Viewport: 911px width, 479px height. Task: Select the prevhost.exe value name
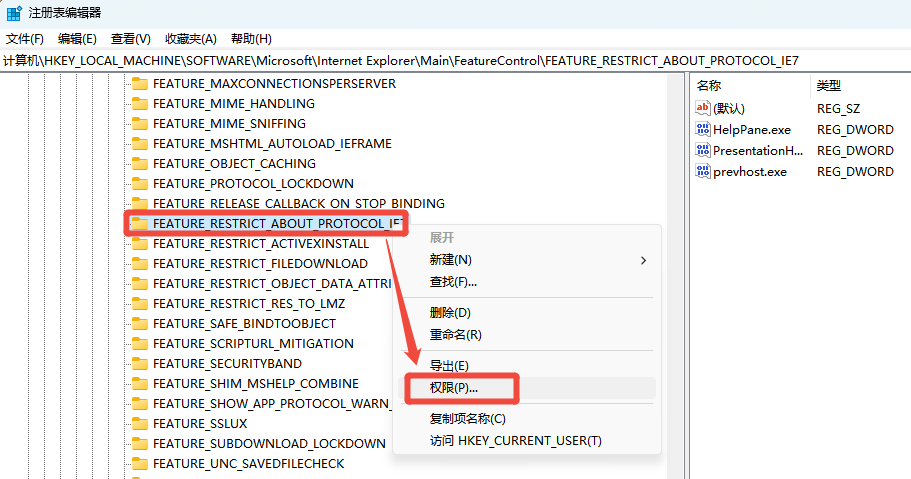pyautogui.click(x=750, y=171)
